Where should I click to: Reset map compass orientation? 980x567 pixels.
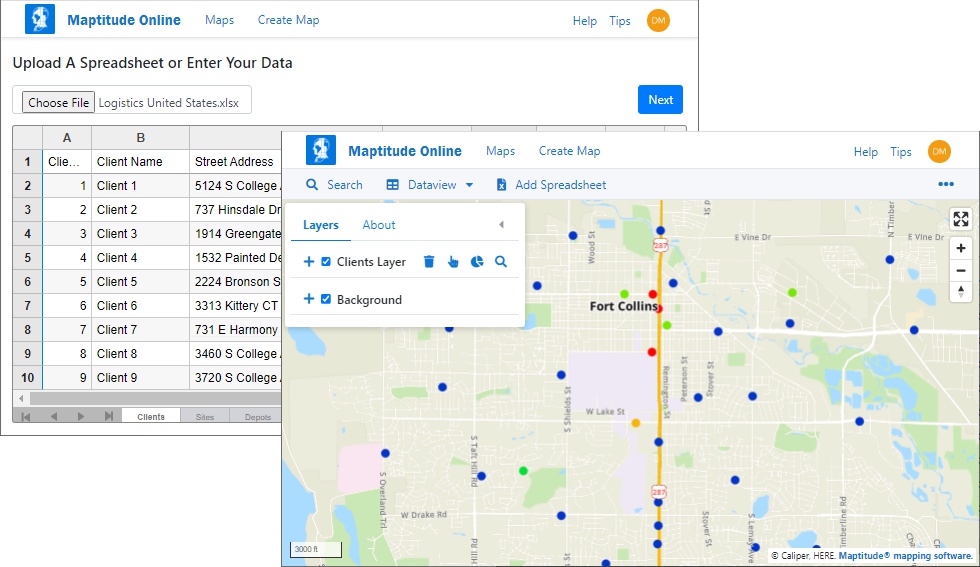pyautogui.click(x=960, y=291)
